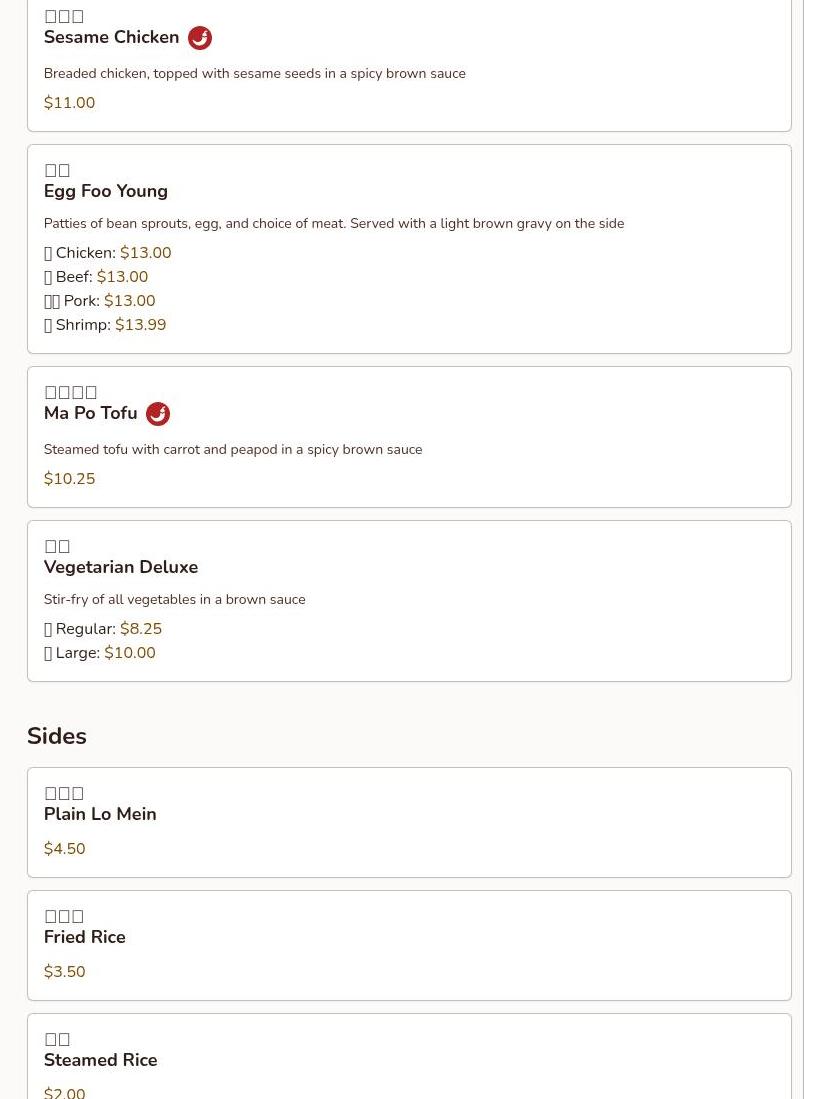Click the spicy pepper icon beside Ma Po Tofu
Image resolution: width=824 pixels, height=1099 pixels.
click(x=158, y=414)
